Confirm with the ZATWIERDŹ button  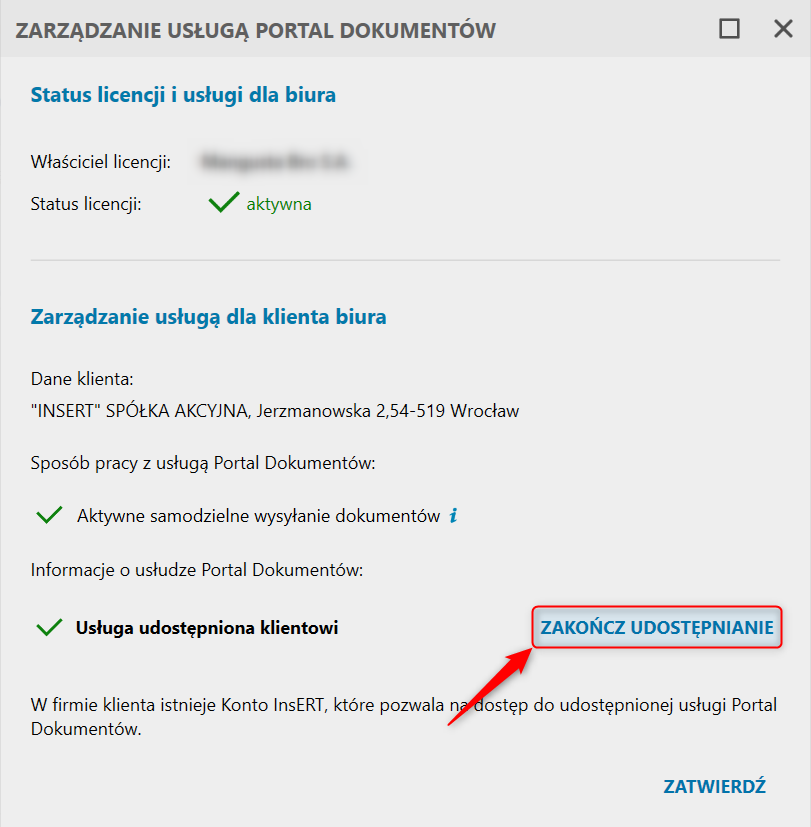point(714,786)
